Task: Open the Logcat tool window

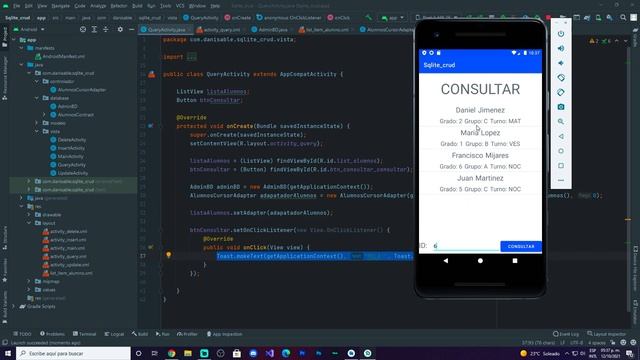Action: (x=114, y=334)
